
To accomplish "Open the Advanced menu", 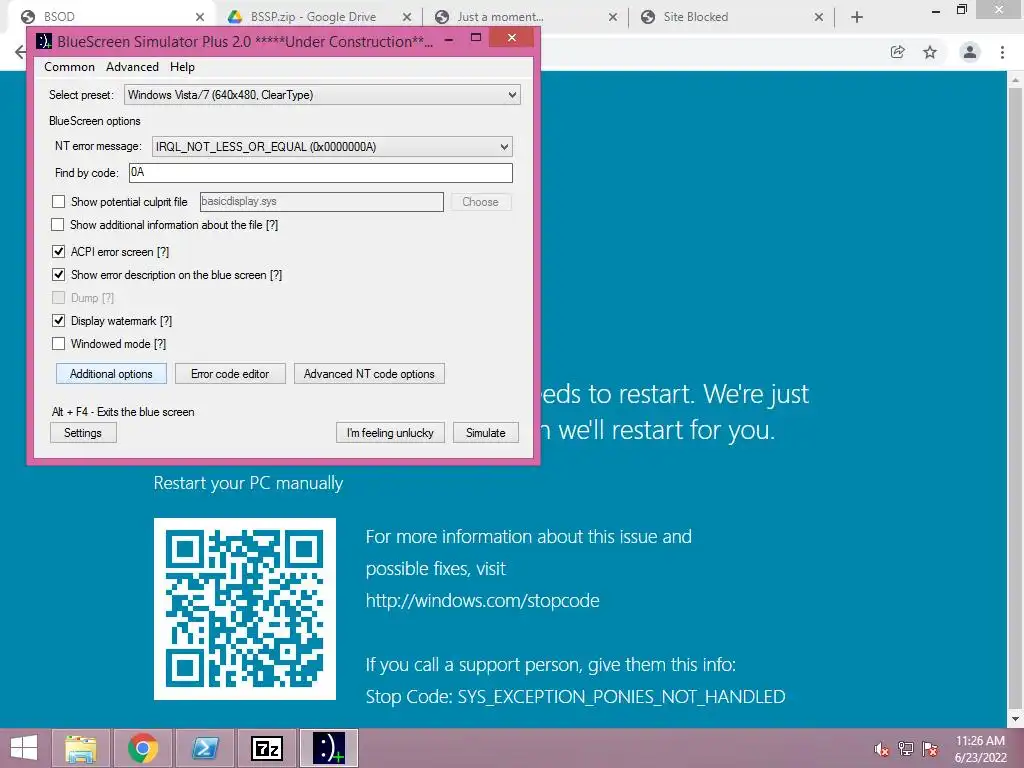I will [x=132, y=67].
